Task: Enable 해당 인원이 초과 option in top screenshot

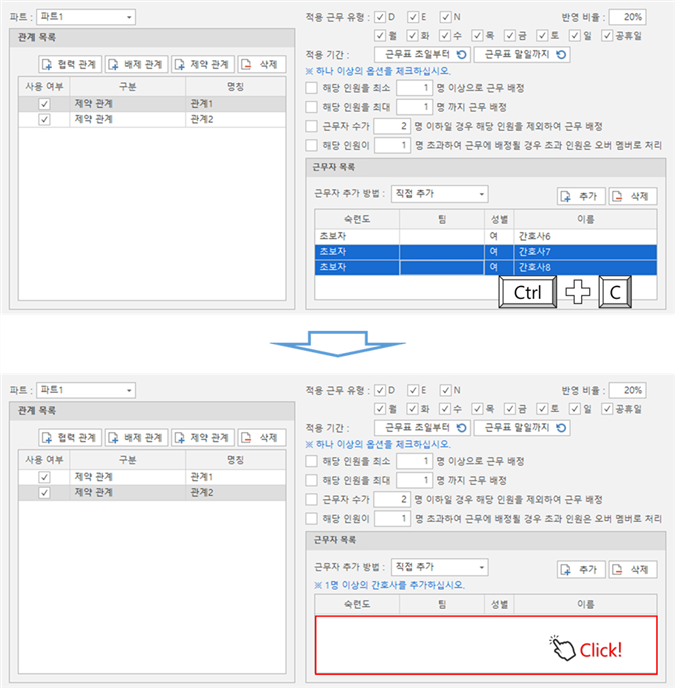Action: pyautogui.click(x=312, y=145)
